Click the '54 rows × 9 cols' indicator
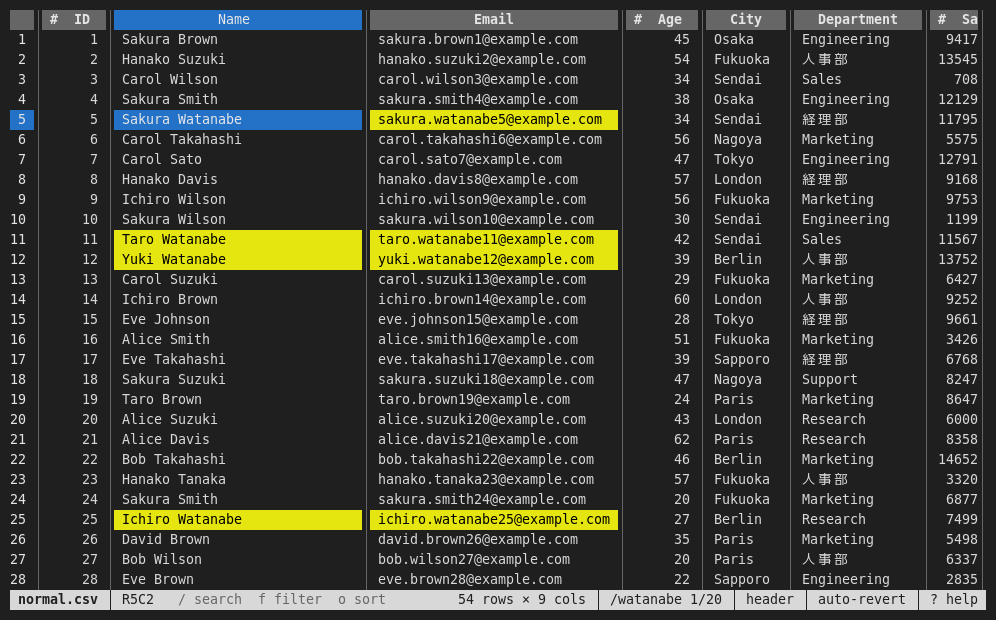996x620 pixels. 522,599
